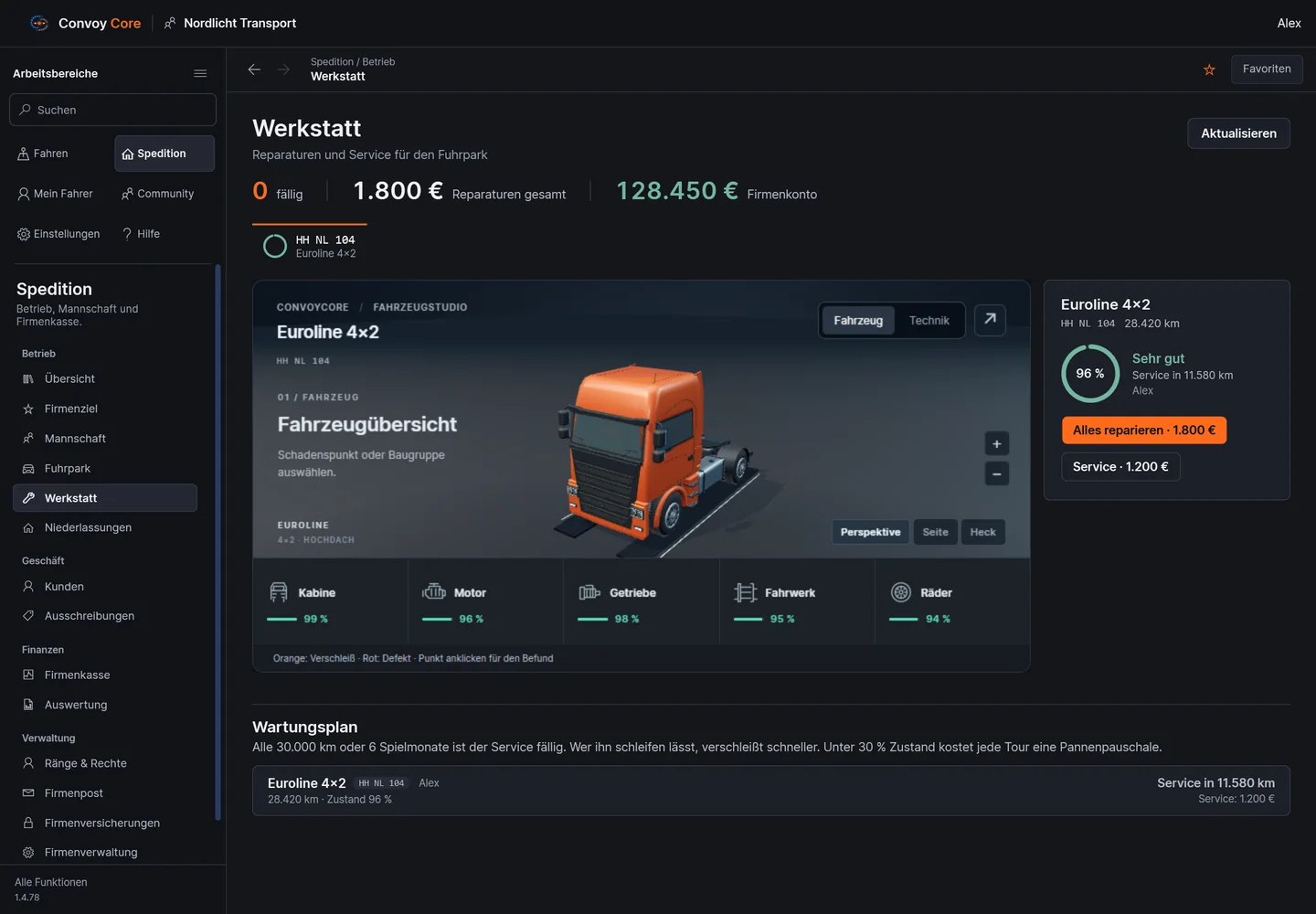The height and width of the screenshot is (914, 1316).
Task: Book Service for 1.200 €
Action: pyautogui.click(x=1120, y=467)
